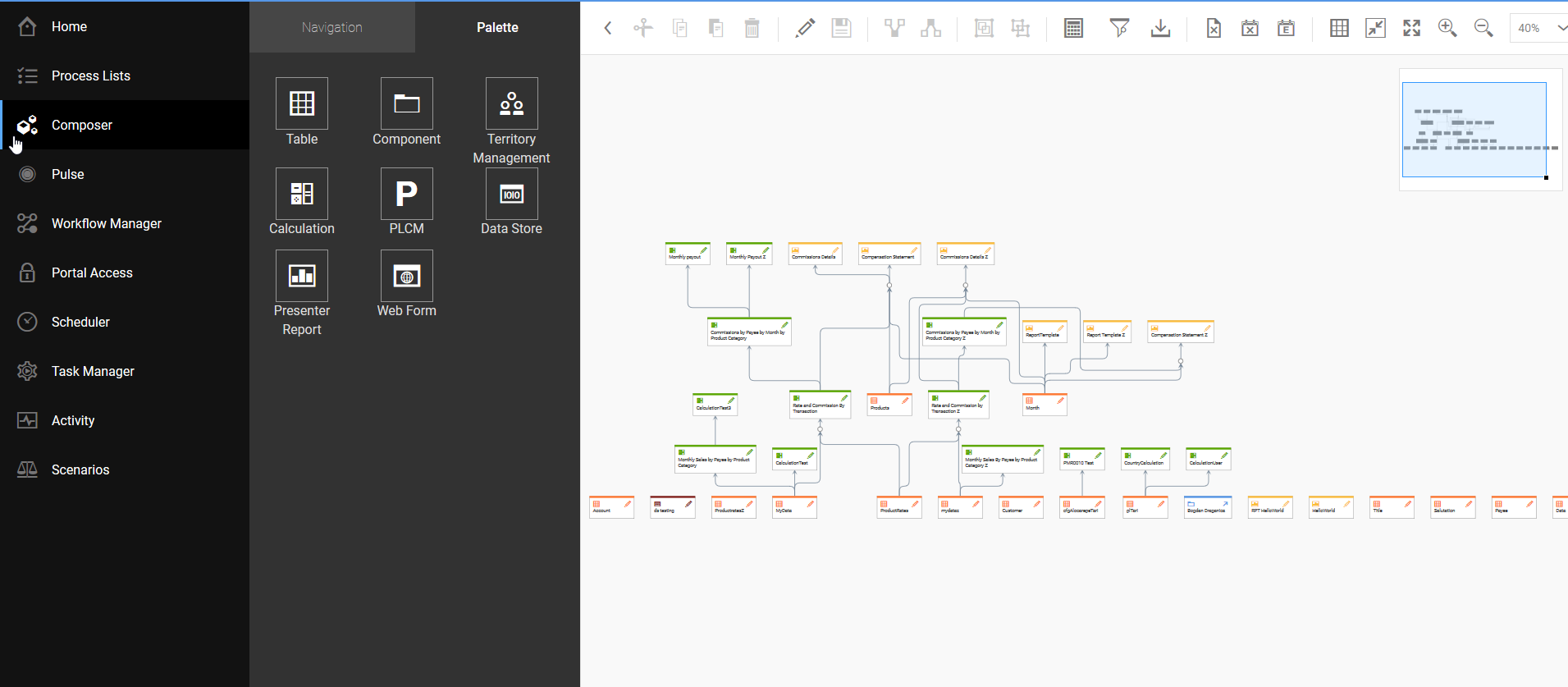Open Task Manager in the left sidebar

pos(93,371)
